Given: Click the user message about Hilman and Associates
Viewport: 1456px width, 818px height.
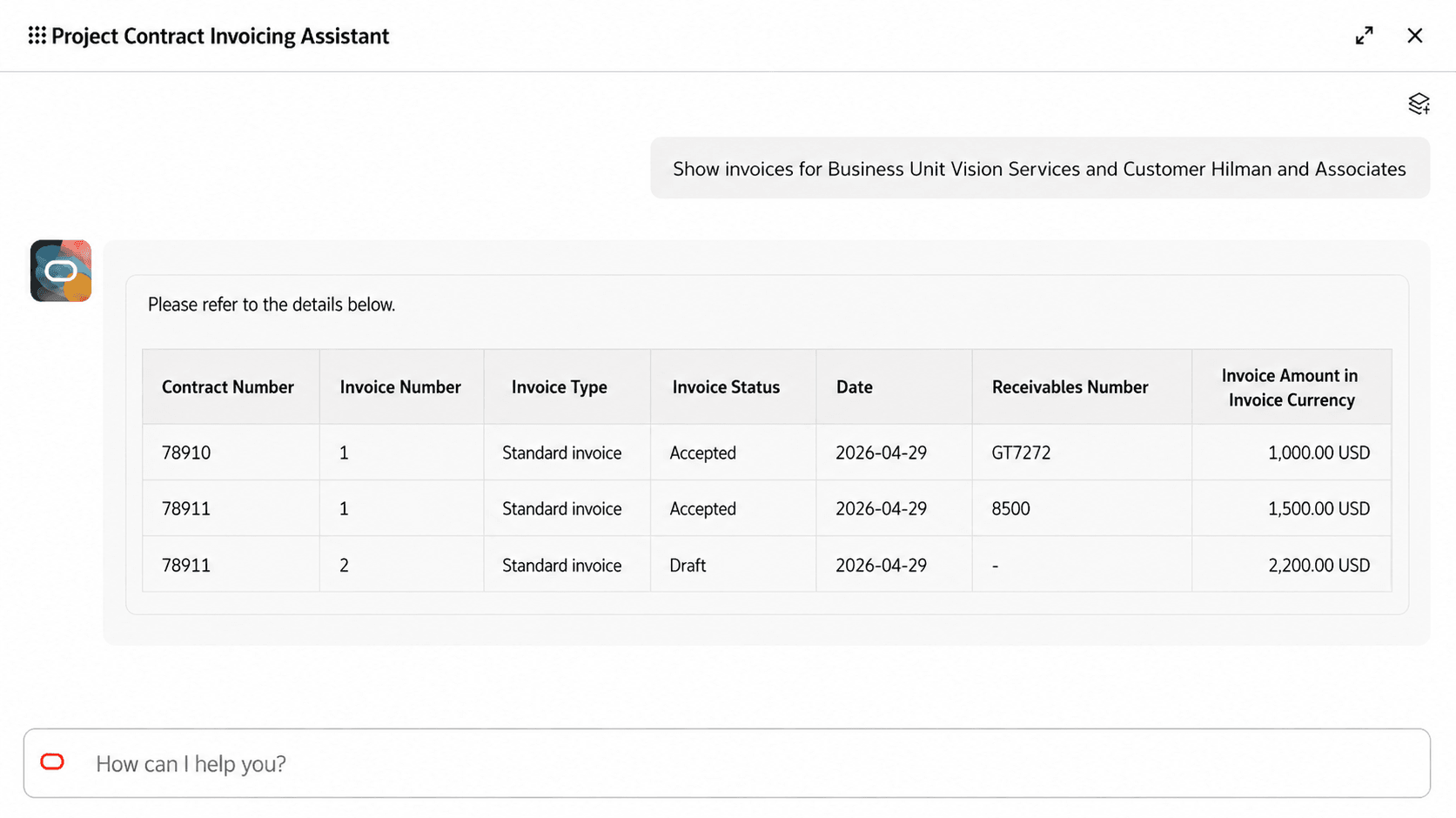Looking at the screenshot, I should pyautogui.click(x=1039, y=168).
